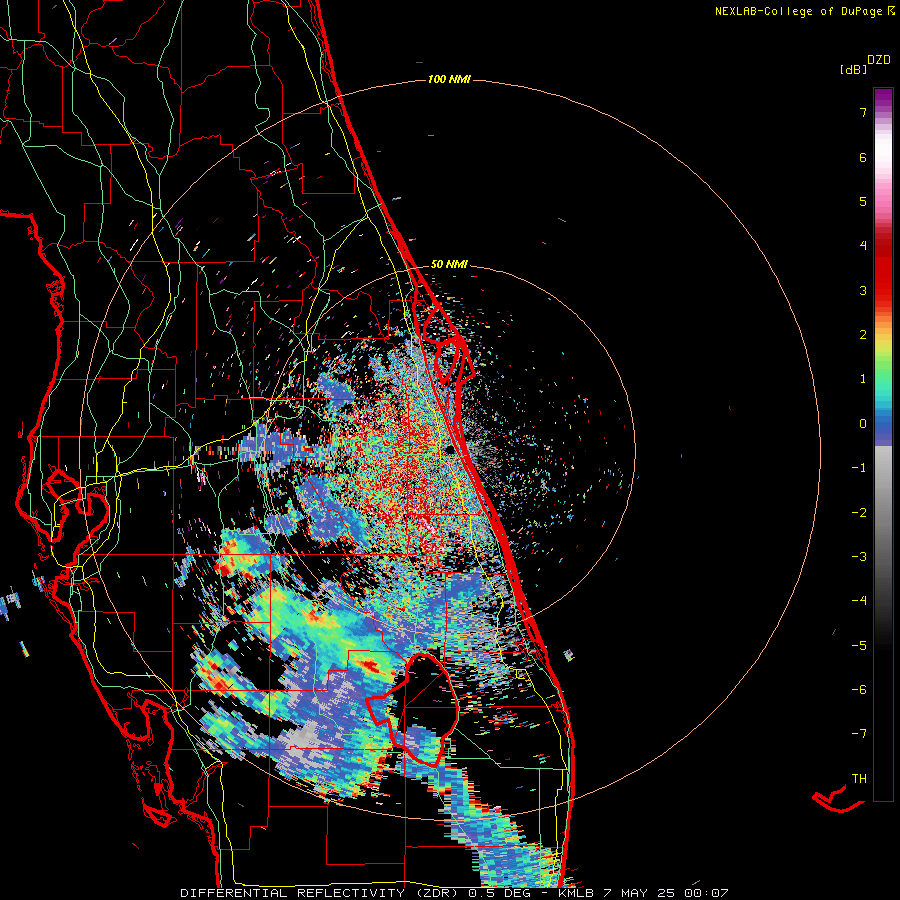The width and height of the screenshot is (900, 900).
Task: Click the 4 value on the color scale
Action: coord(863,246)
